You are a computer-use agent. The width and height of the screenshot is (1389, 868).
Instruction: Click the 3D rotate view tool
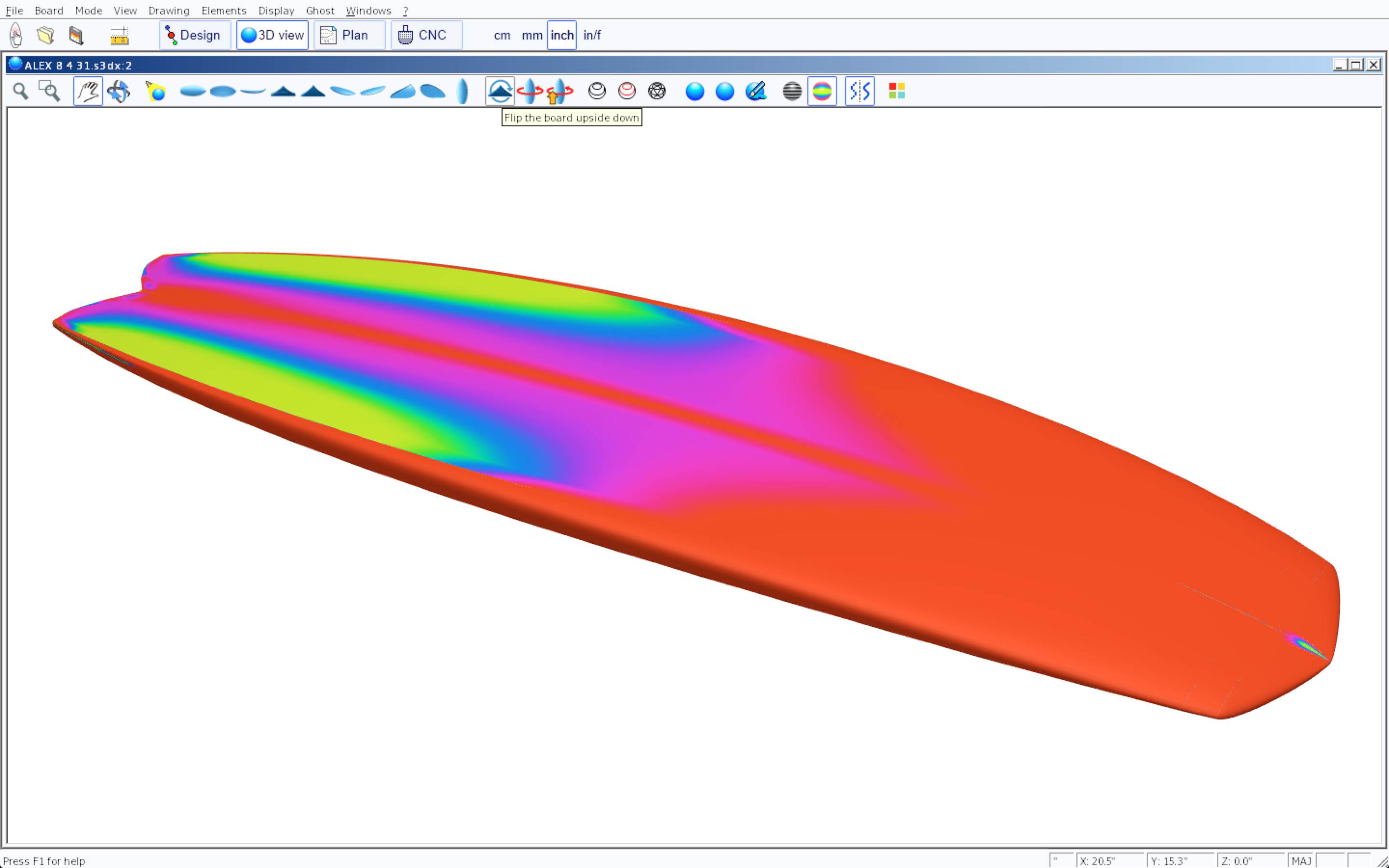point(119,91)
